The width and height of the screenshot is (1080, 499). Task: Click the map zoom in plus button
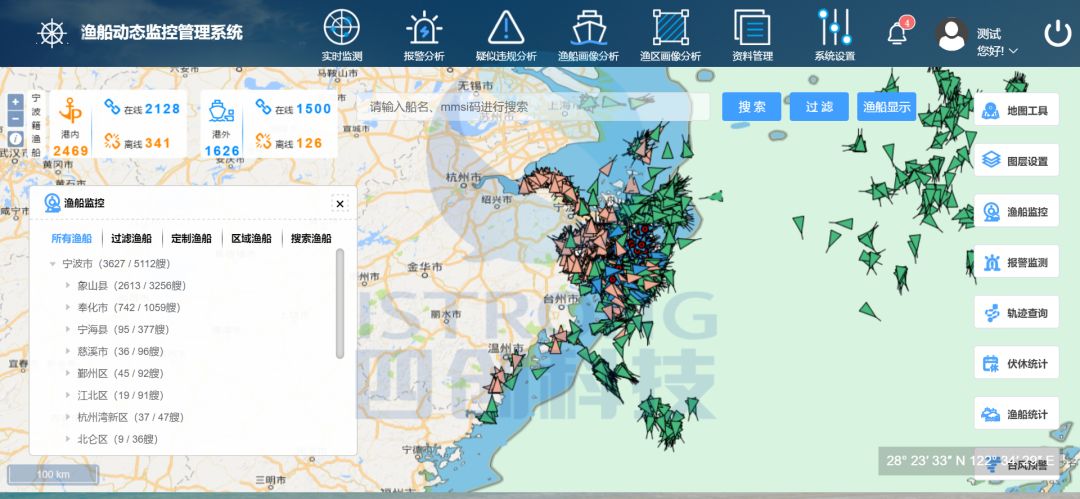click(15, 102)
